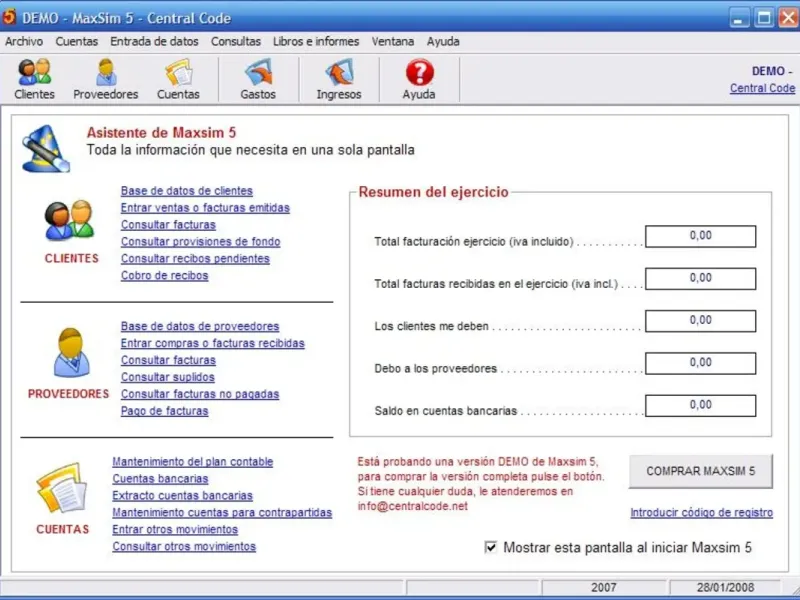The image size is (800, 600).
Task: Open Entrar compras o facturas recibidas
Action: click(213, 343)
